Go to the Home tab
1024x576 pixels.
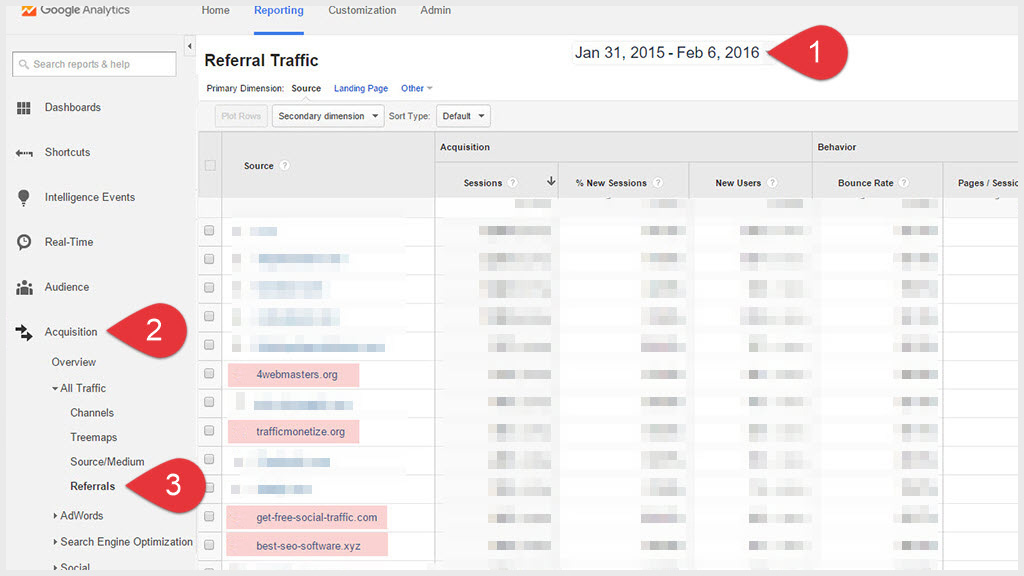[216, 10]
